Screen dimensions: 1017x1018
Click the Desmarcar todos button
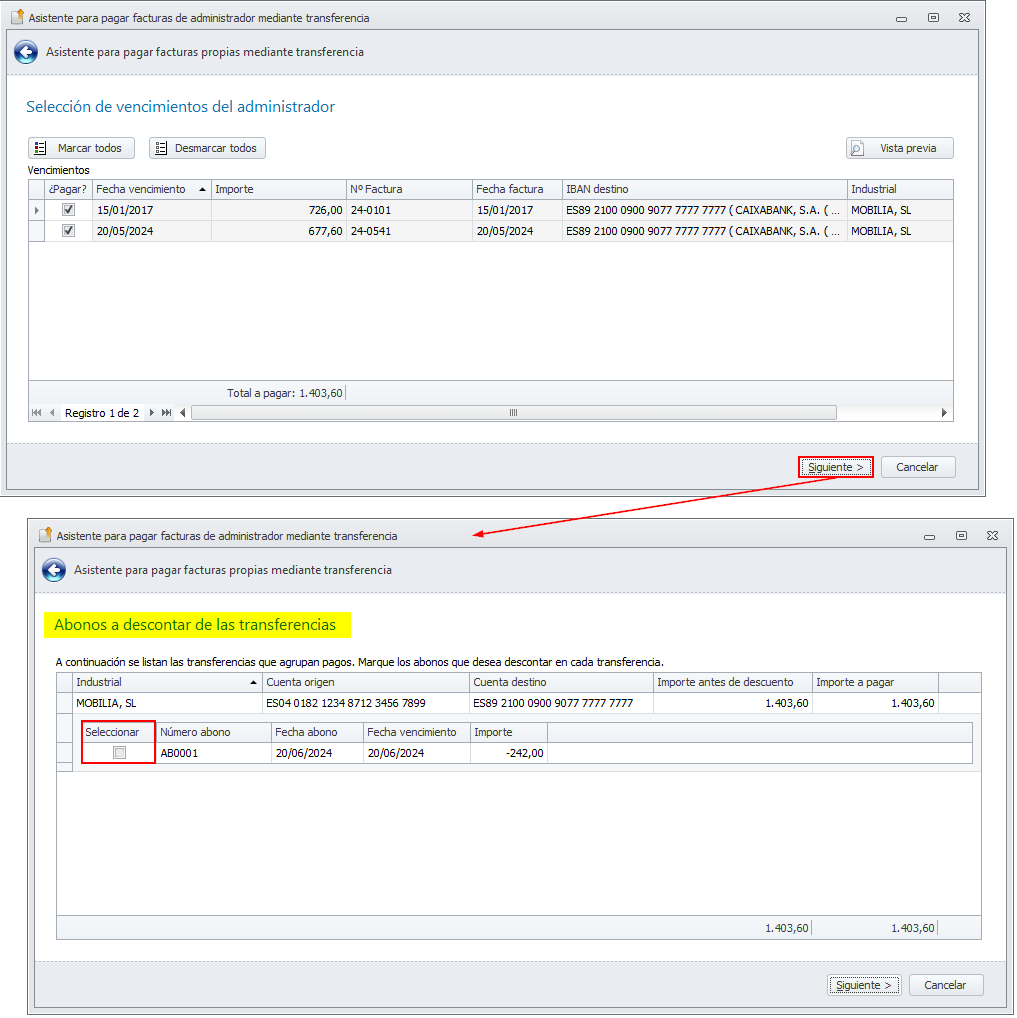click(x=207, y=148)
